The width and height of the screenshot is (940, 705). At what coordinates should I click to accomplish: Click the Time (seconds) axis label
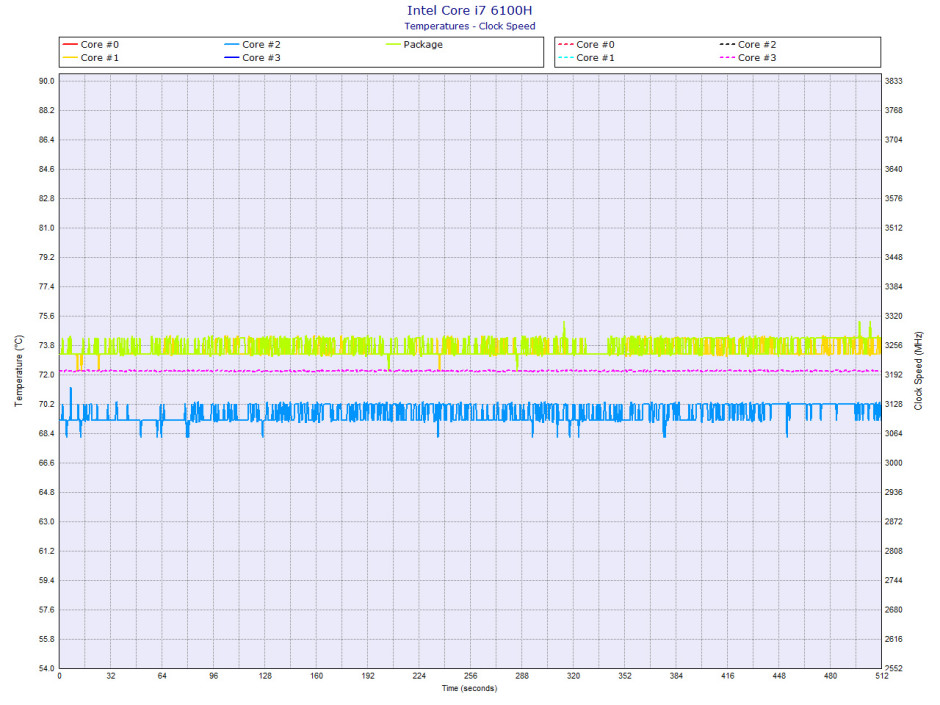tap(469, 688)
